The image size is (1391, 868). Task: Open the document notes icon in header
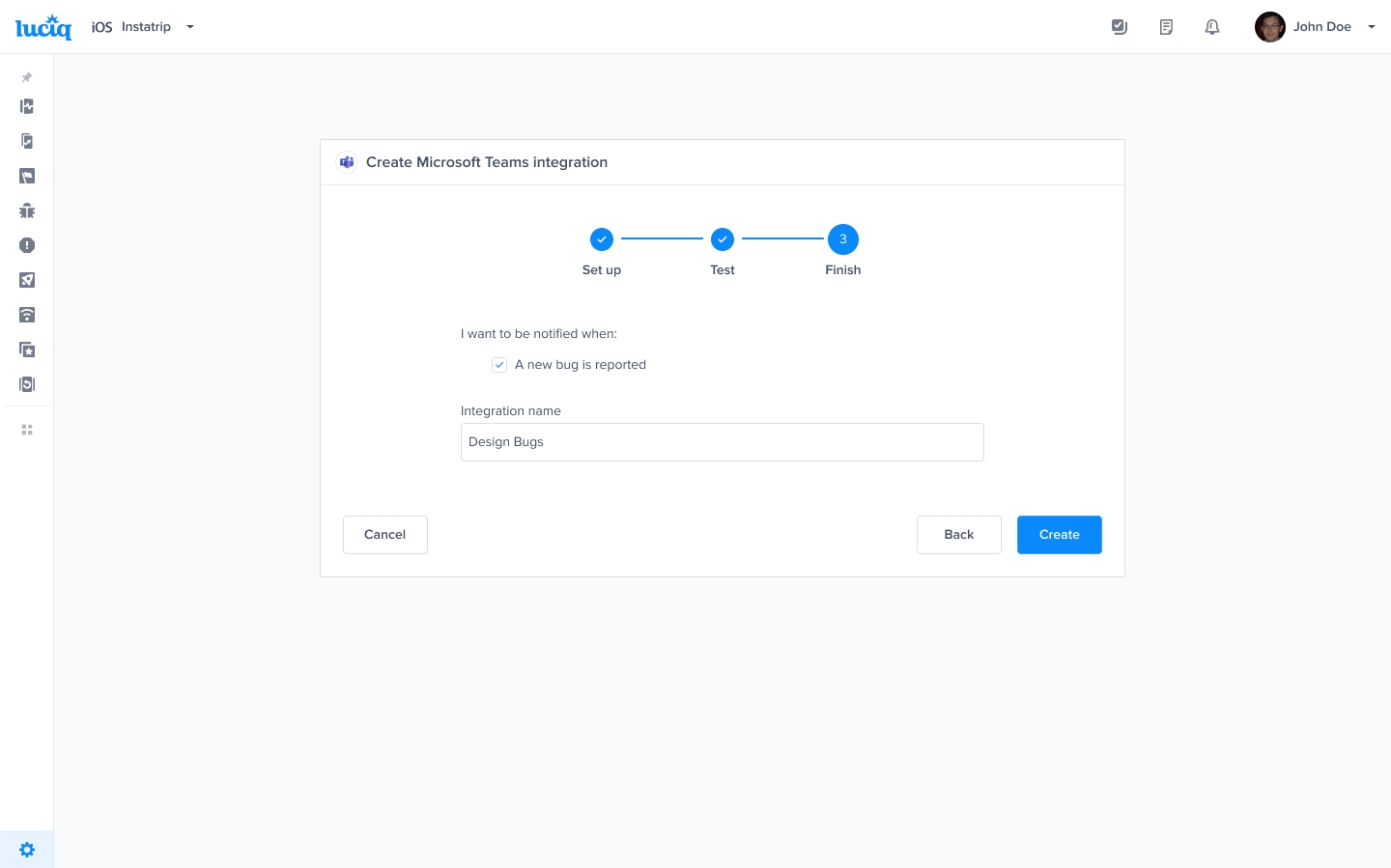pos(1166,27)
